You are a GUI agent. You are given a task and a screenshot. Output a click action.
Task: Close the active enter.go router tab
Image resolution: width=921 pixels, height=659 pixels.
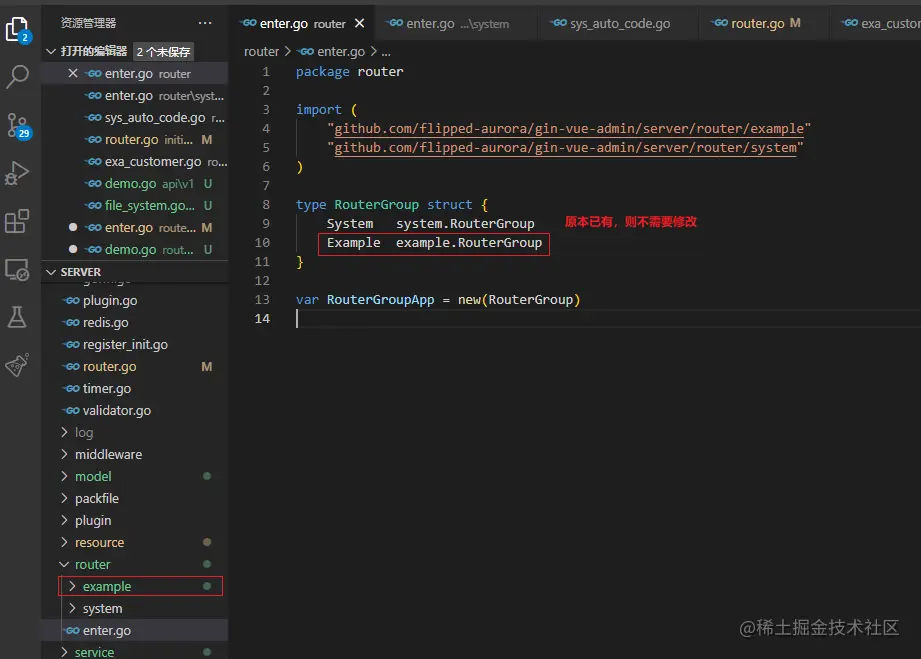[359, 23]
